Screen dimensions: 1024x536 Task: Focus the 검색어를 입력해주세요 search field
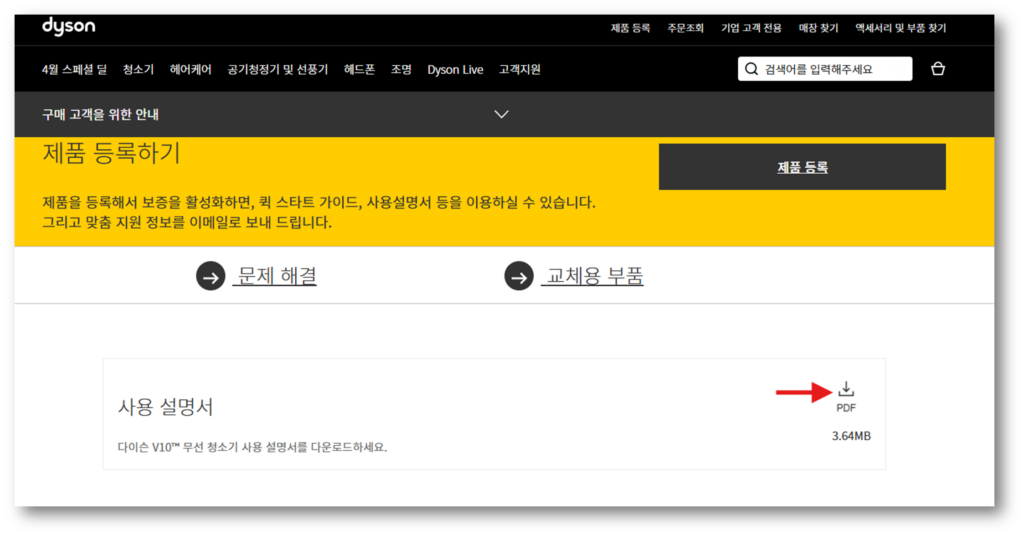click(825, 69)
